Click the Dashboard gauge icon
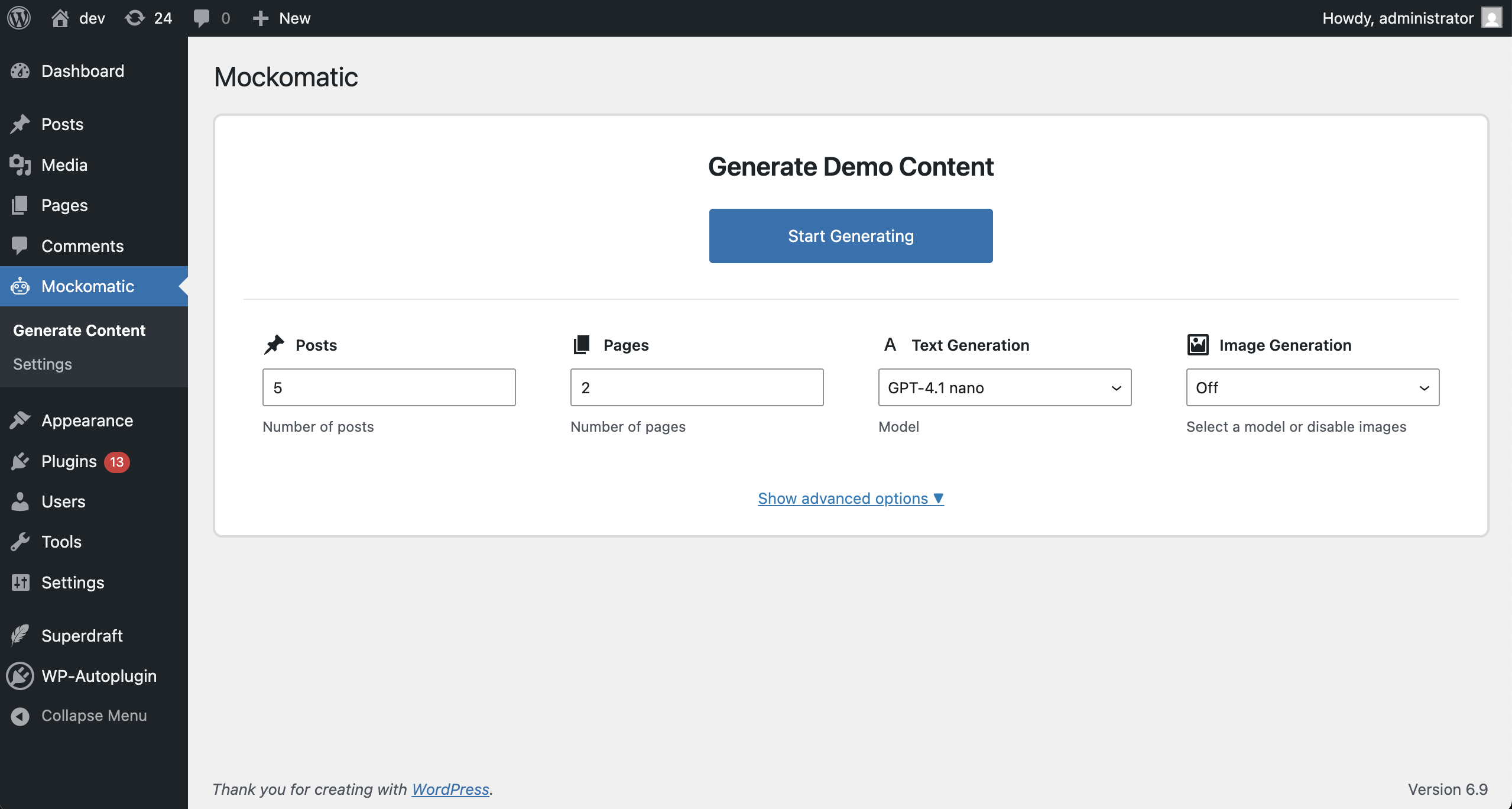 [x=20, y=71]
